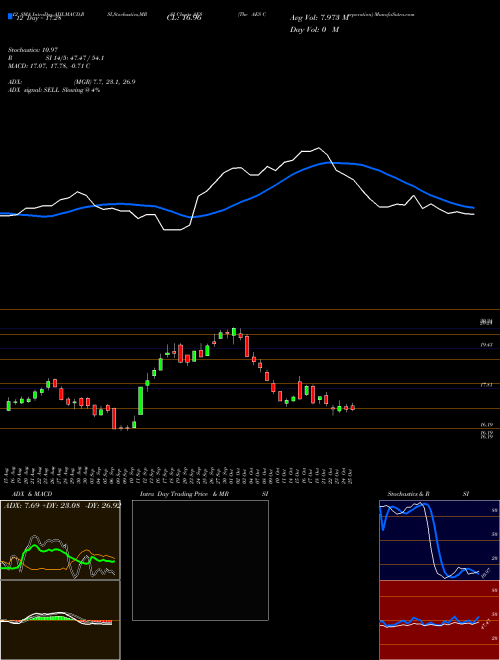Click the tall green candle after the September low
This screenshot has width=500, height=660.
pos(141,401)
